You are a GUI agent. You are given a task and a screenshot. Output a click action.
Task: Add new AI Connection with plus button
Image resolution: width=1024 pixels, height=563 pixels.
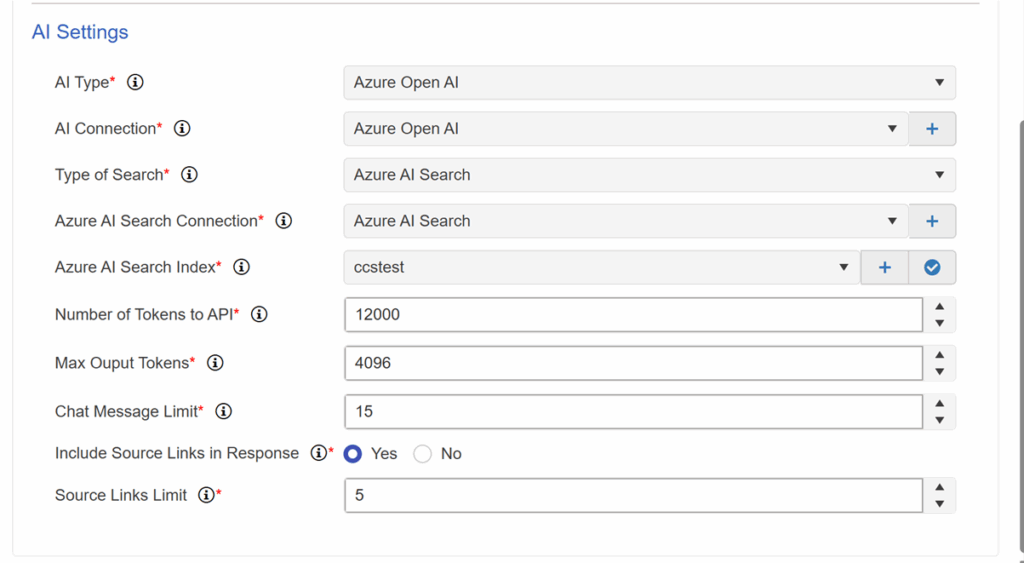point(932,129)
